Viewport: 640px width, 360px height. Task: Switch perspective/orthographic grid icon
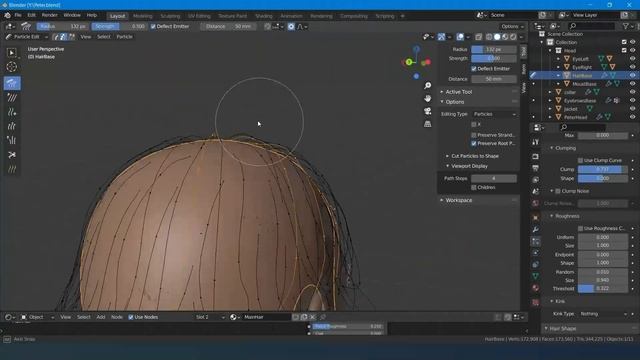[427, 124]
